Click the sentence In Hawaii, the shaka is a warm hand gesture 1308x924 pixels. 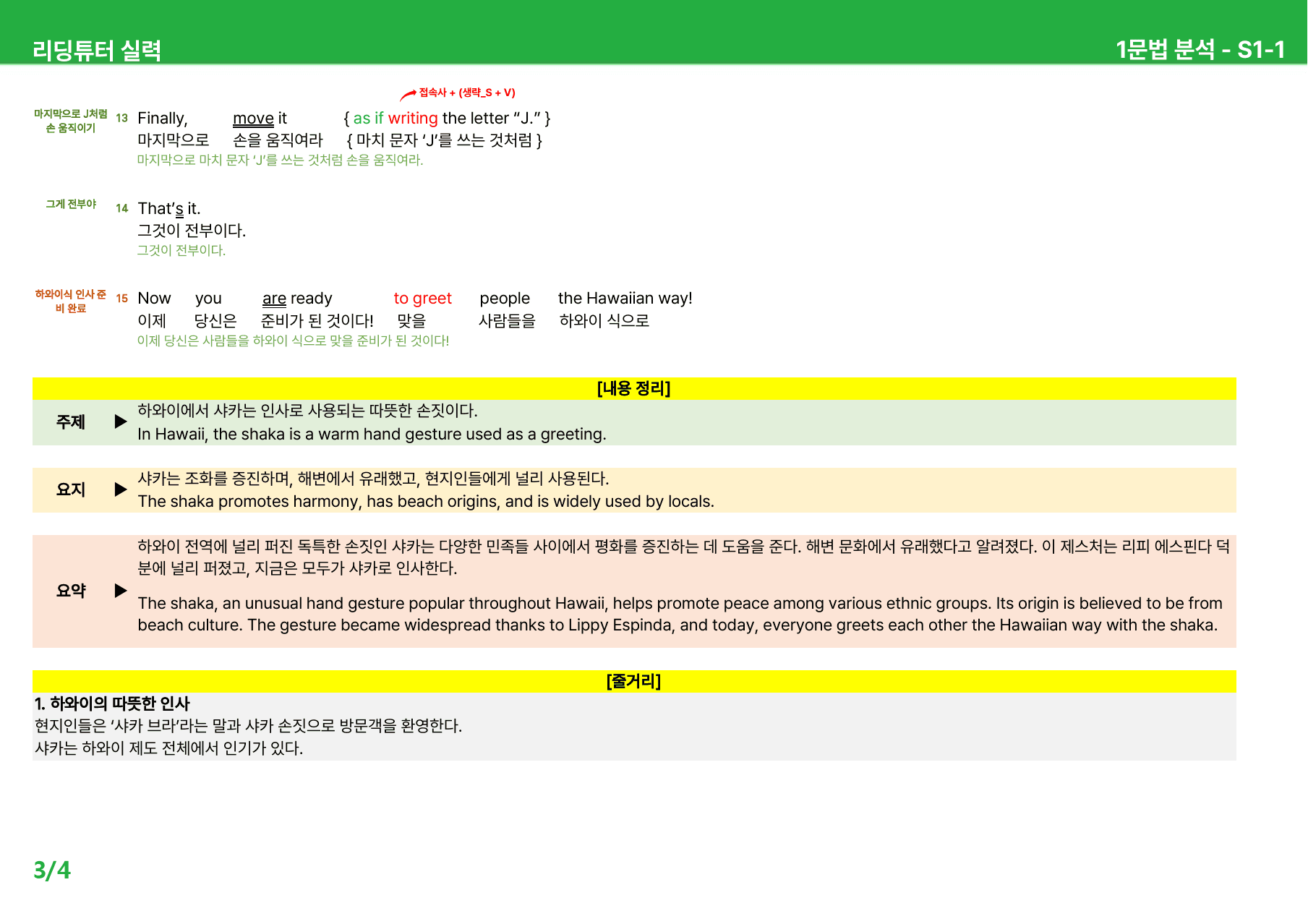point(372,434)
